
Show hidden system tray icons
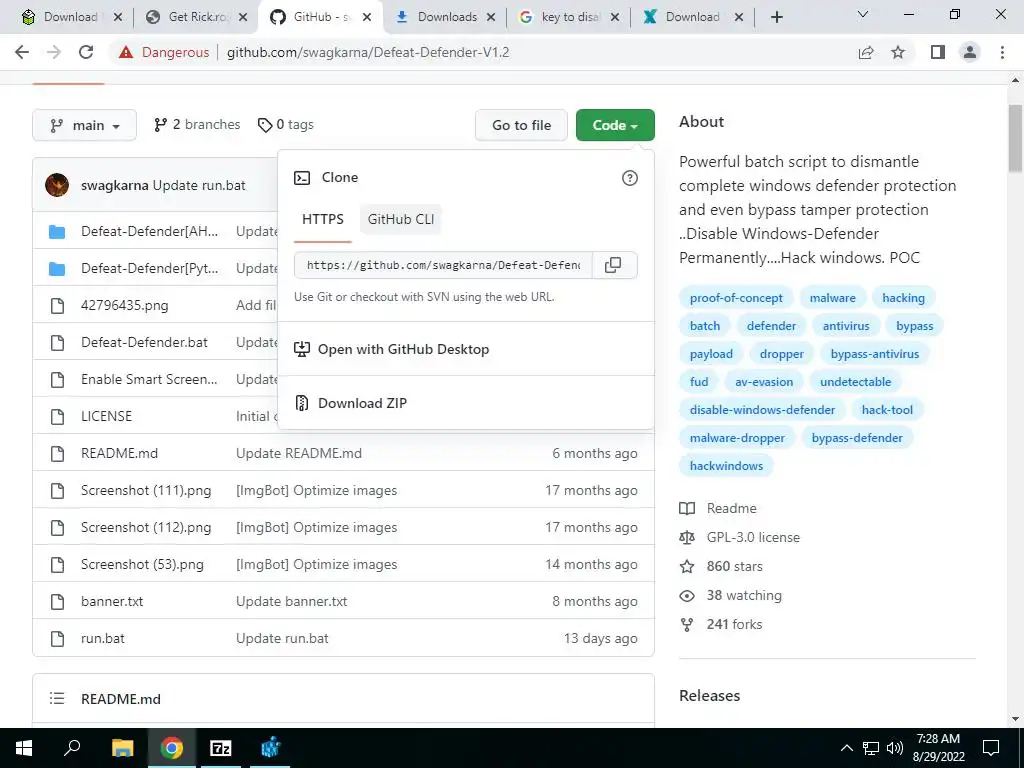point(846,748)
